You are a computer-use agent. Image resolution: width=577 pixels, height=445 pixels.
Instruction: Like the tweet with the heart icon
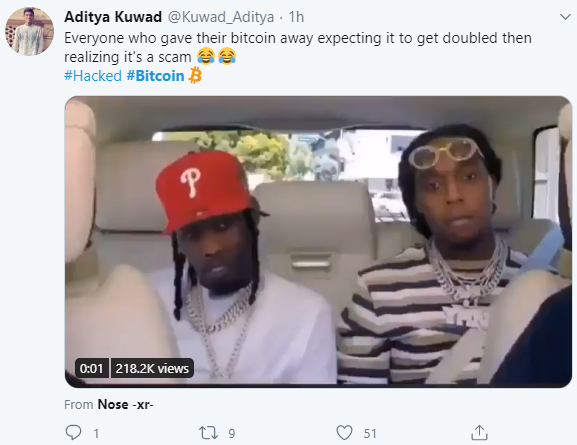[344, 433]
